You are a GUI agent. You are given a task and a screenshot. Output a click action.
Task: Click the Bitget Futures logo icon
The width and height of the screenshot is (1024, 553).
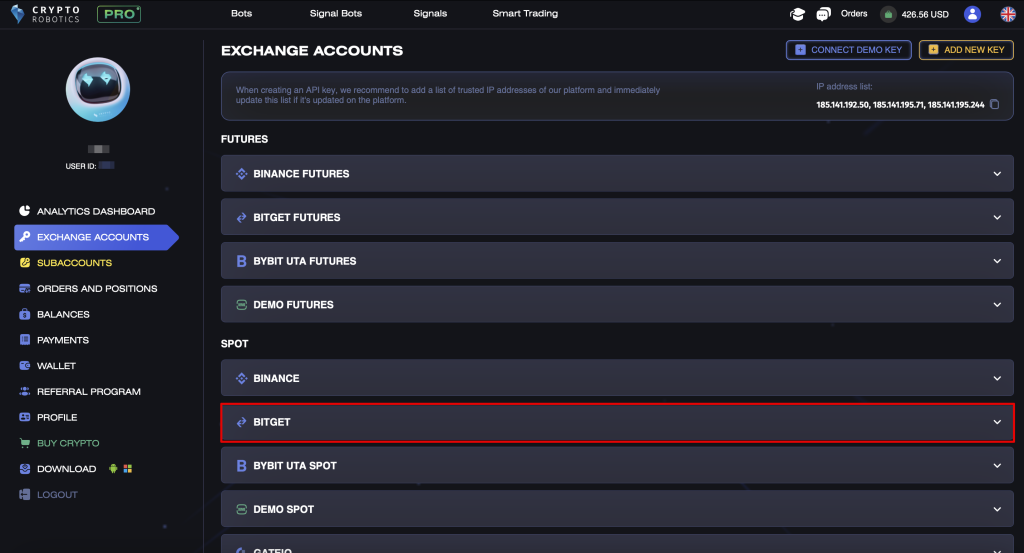242,217
